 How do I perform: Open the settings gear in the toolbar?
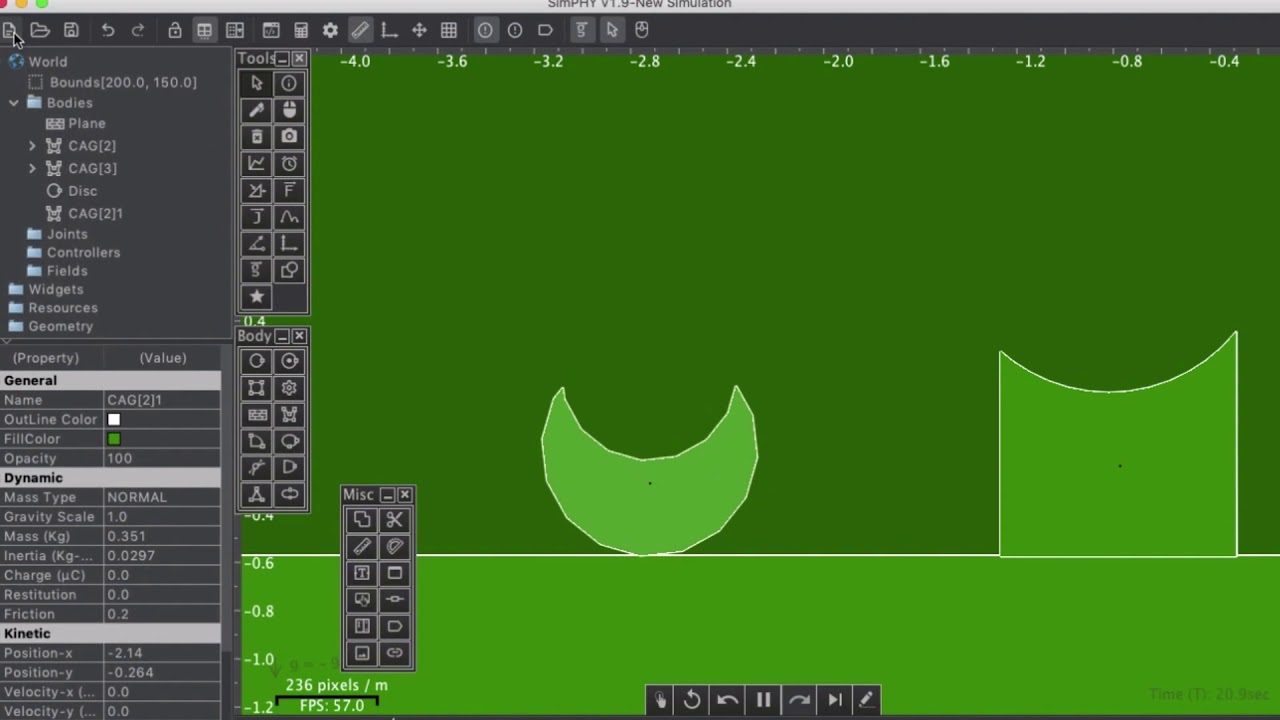point(330,31)
